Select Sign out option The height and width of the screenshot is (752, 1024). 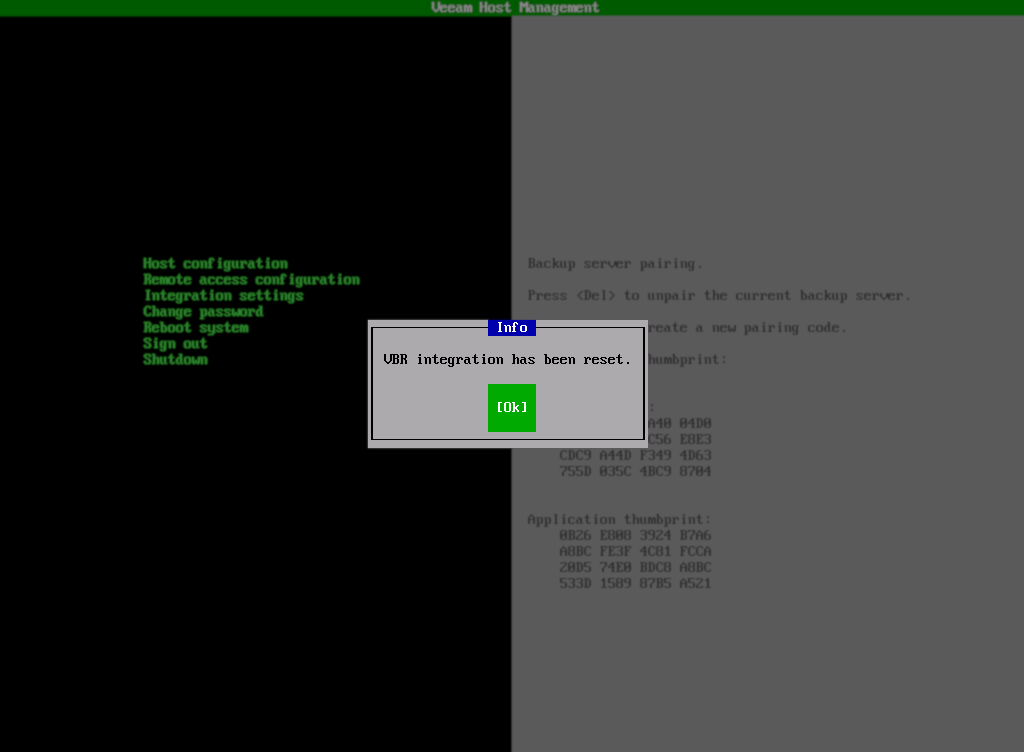point(175,343)
